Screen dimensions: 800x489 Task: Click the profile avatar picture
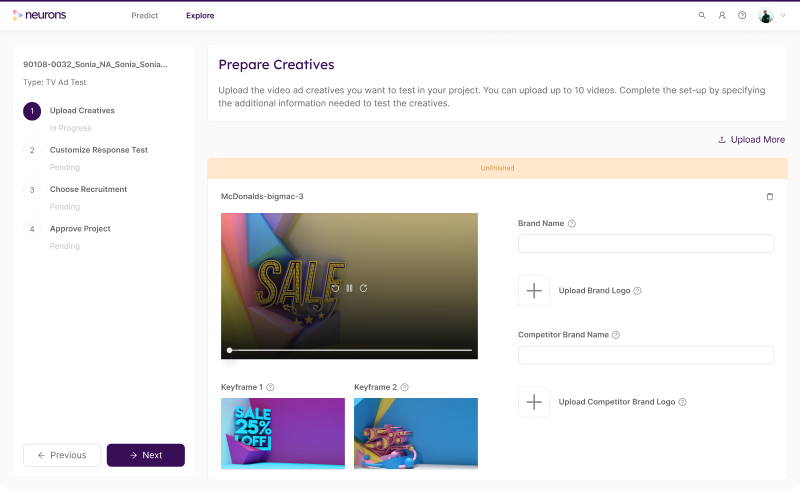click(766, 15)
